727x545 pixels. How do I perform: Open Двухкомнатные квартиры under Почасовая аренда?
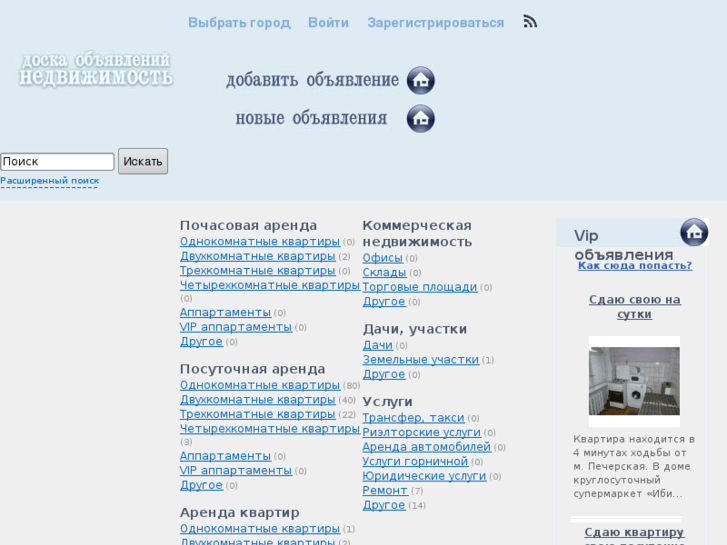(257, 256)
